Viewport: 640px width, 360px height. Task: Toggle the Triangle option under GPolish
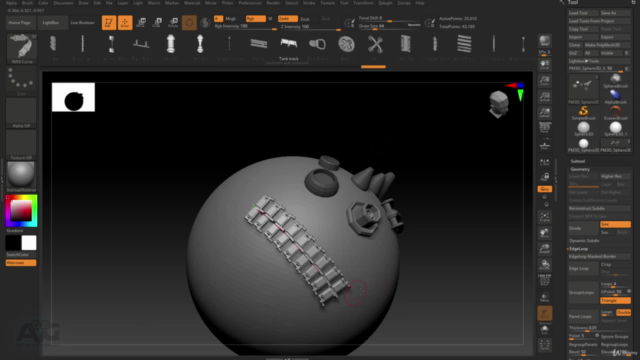click(615, 300)
